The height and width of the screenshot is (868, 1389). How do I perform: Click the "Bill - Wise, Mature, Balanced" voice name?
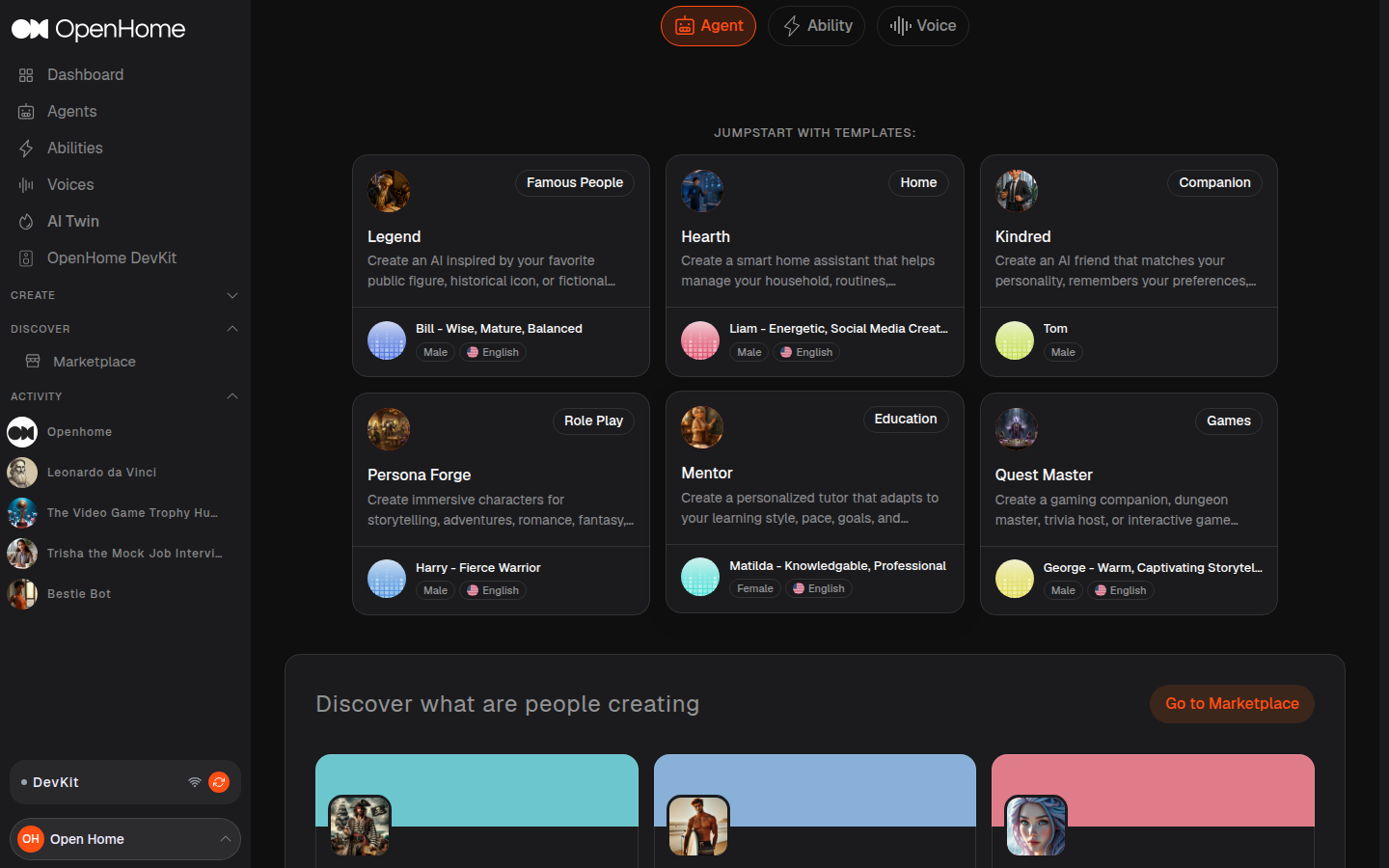(x=499, y=329)
